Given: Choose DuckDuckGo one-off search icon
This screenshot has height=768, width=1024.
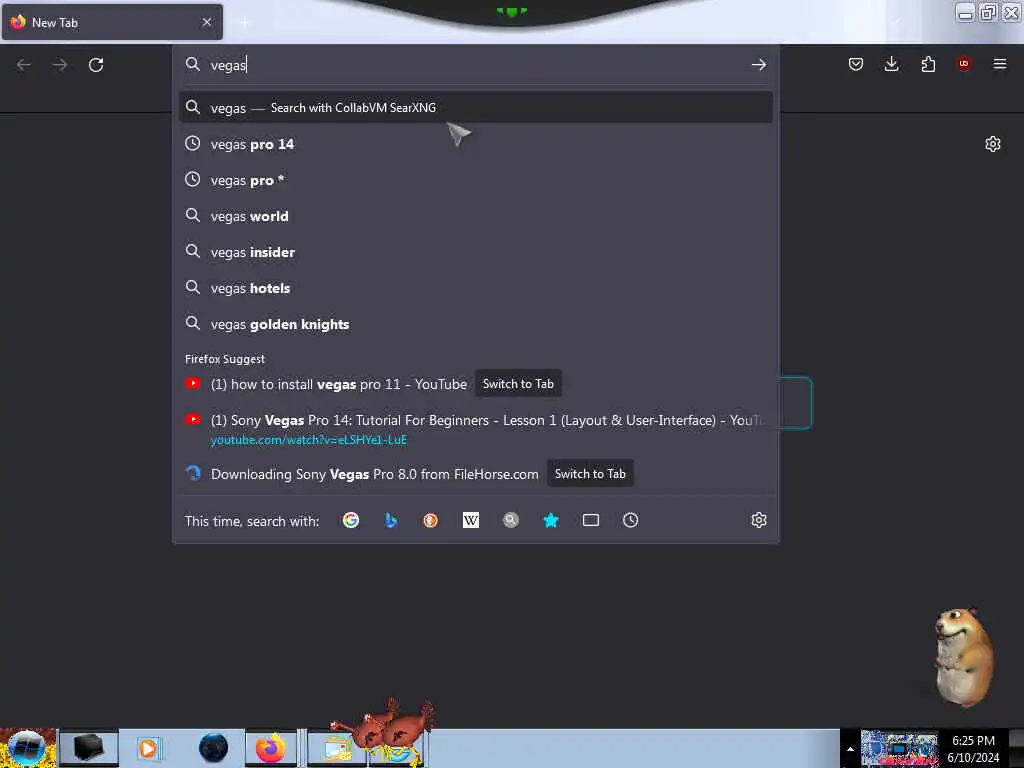Looking at the screenshot, I should (x=430, y=520).
